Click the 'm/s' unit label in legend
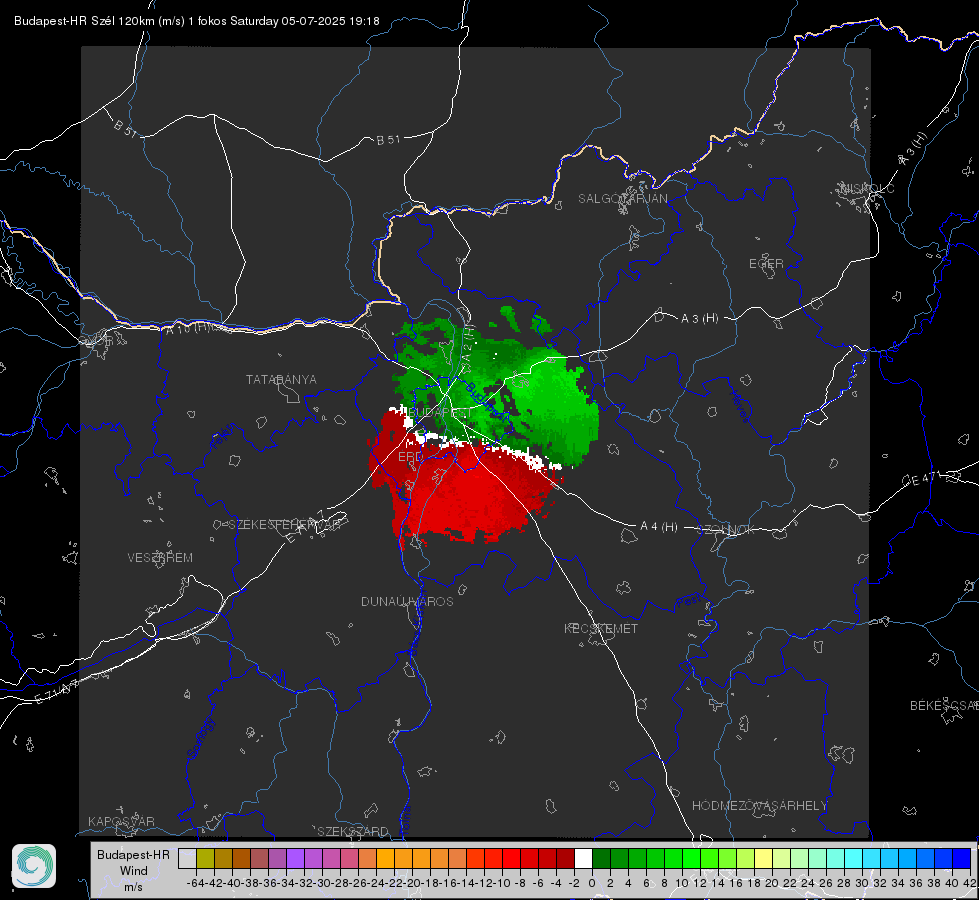Viewport: 979px width, 900px height. pyautogui.click(x=133, y=887)
